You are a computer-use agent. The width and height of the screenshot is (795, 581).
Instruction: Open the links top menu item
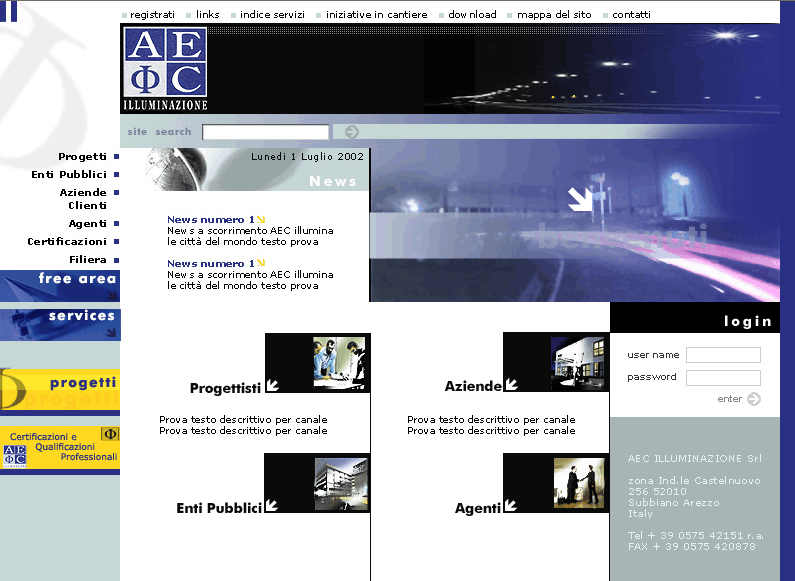207,15
